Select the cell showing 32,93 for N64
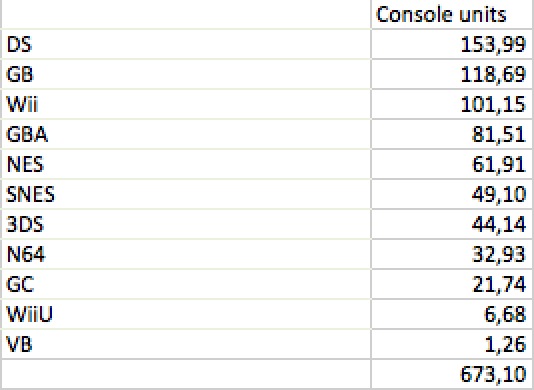The height and width of the screenshot is (390, 534). coord(452,254)
